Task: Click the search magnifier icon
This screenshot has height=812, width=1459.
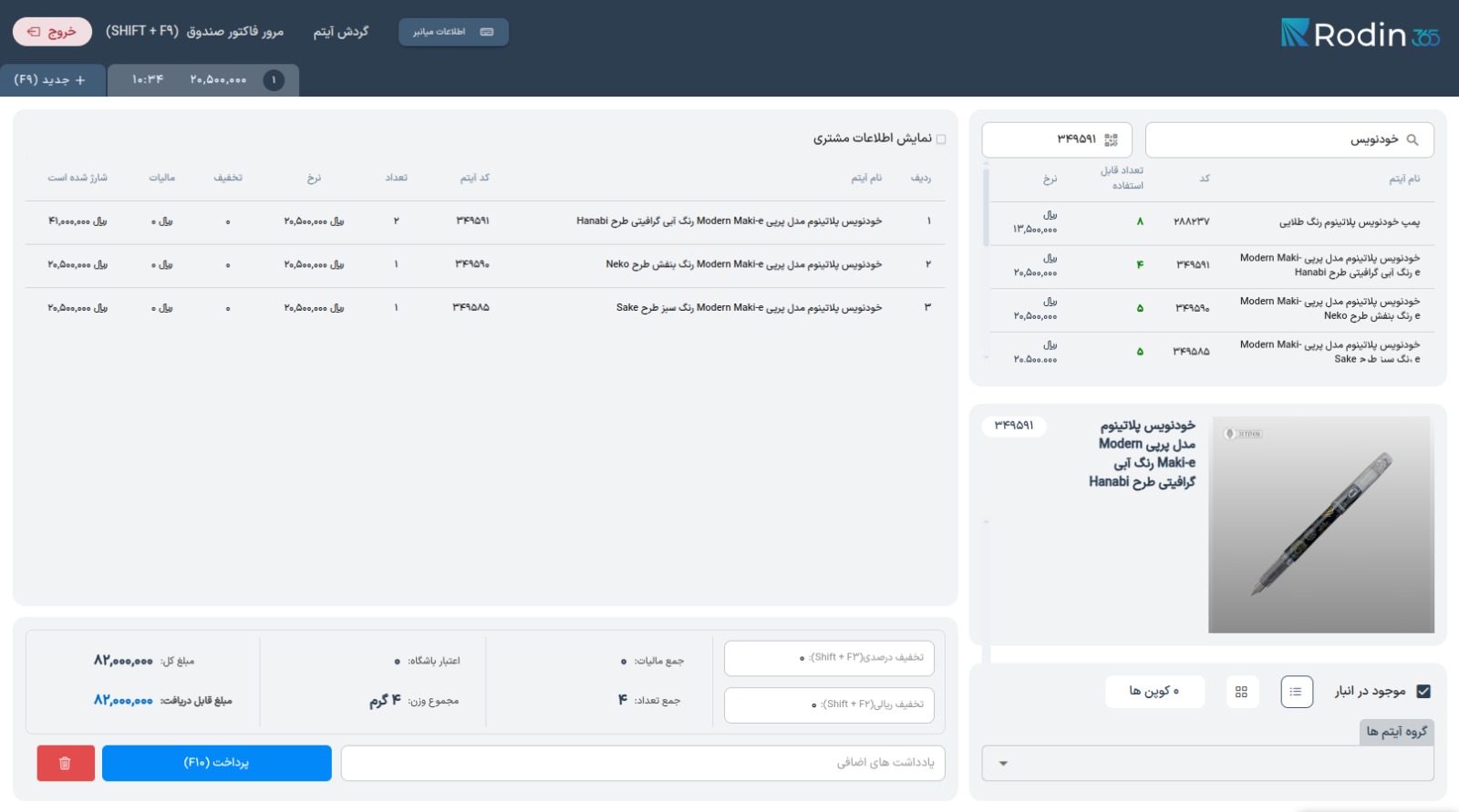Action: pyautogui.click(x=1412, y=139)
